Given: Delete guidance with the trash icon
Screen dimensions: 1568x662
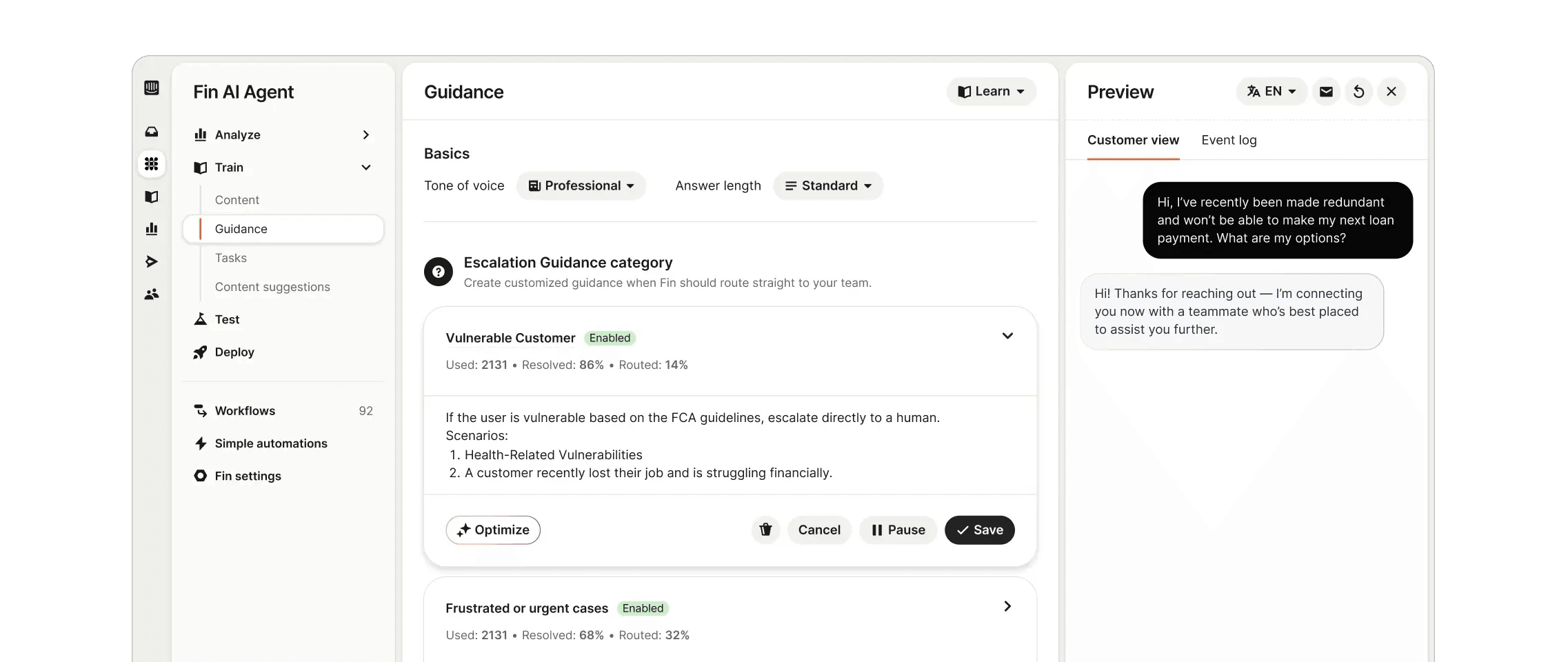Looking at the screenshot, I should click(x=765, y=530).
